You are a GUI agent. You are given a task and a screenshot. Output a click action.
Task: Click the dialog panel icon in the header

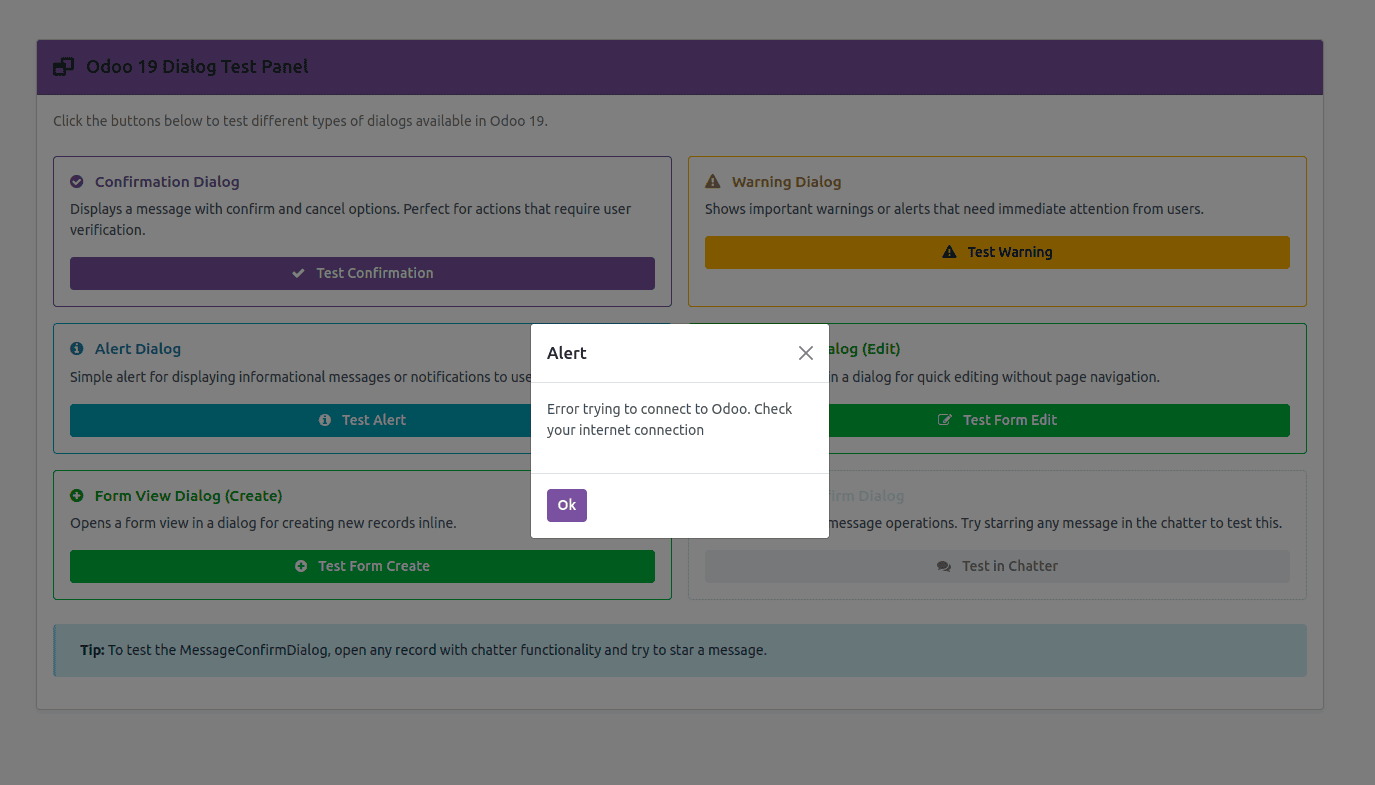[x=63, y=66]
